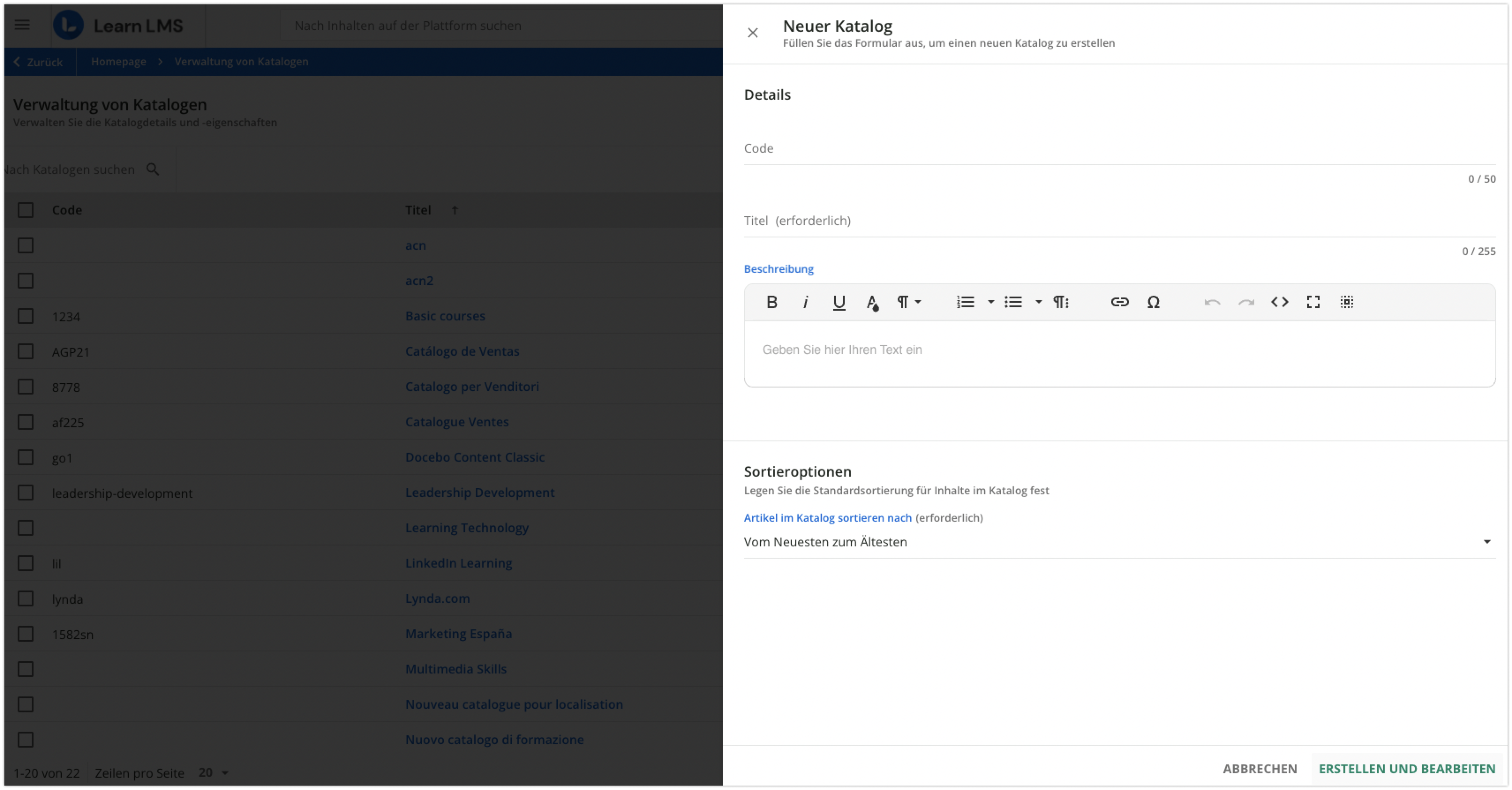Check the lynda row checkbox
The height and width of the screenshot is (790, 1512).
(x=25, y=598)
